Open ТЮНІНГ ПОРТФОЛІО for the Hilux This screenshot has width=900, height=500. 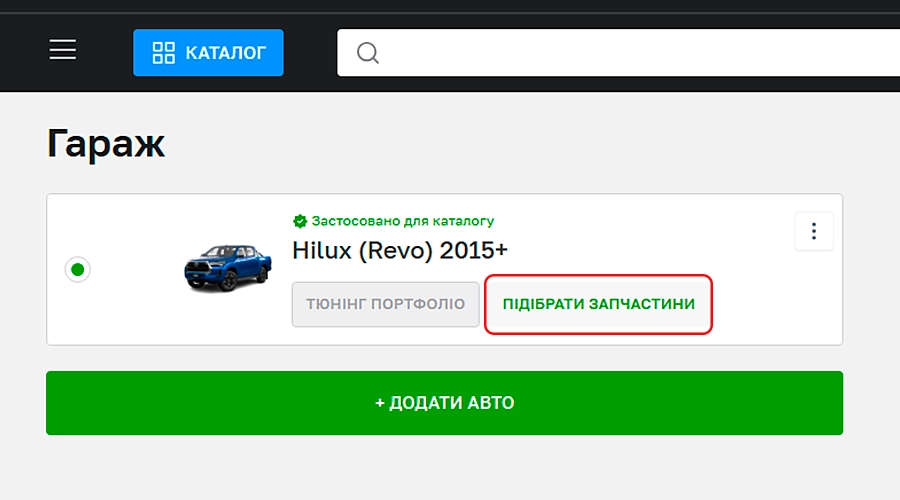point(385,304)
